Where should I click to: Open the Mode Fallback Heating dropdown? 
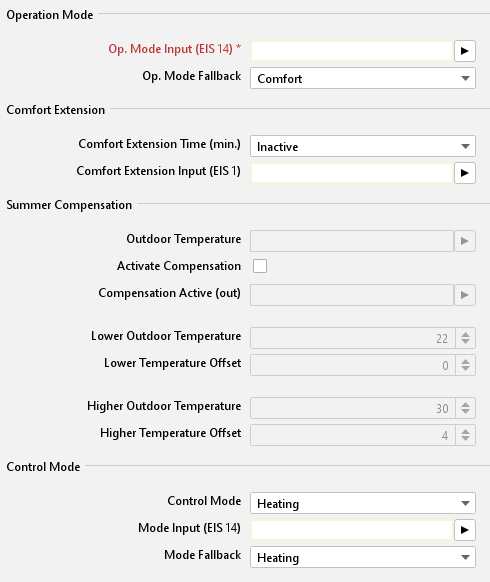[x=363, y=557]
